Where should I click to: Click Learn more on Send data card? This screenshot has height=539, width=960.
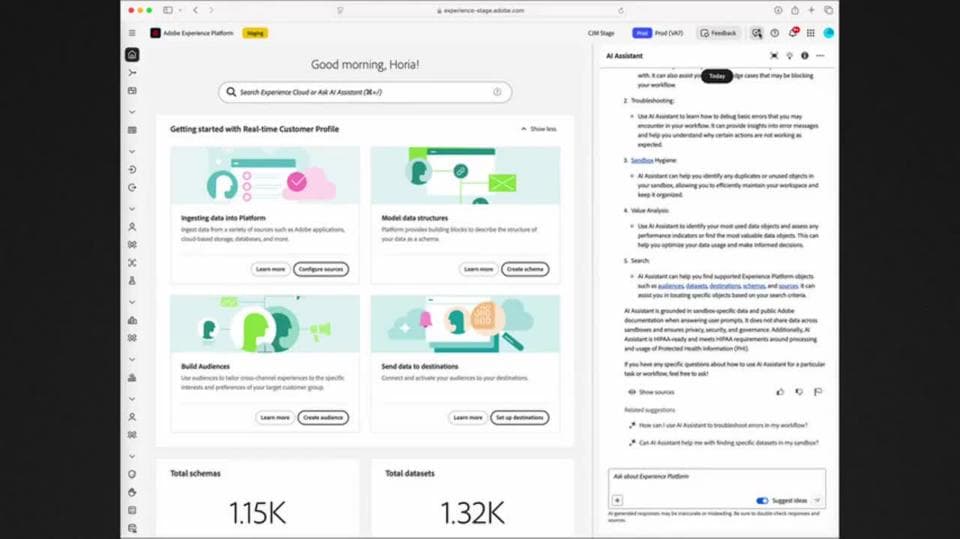pyautogui.click(x=468, y=418)
